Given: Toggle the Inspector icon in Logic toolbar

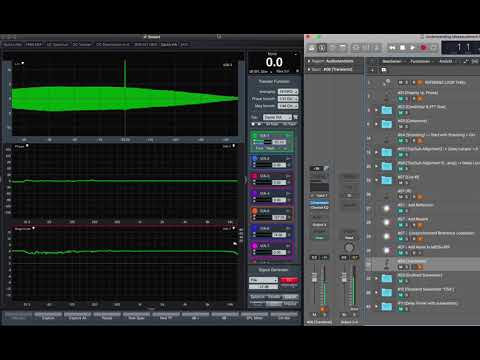Looking at the screenshot, I should point(322,48).
